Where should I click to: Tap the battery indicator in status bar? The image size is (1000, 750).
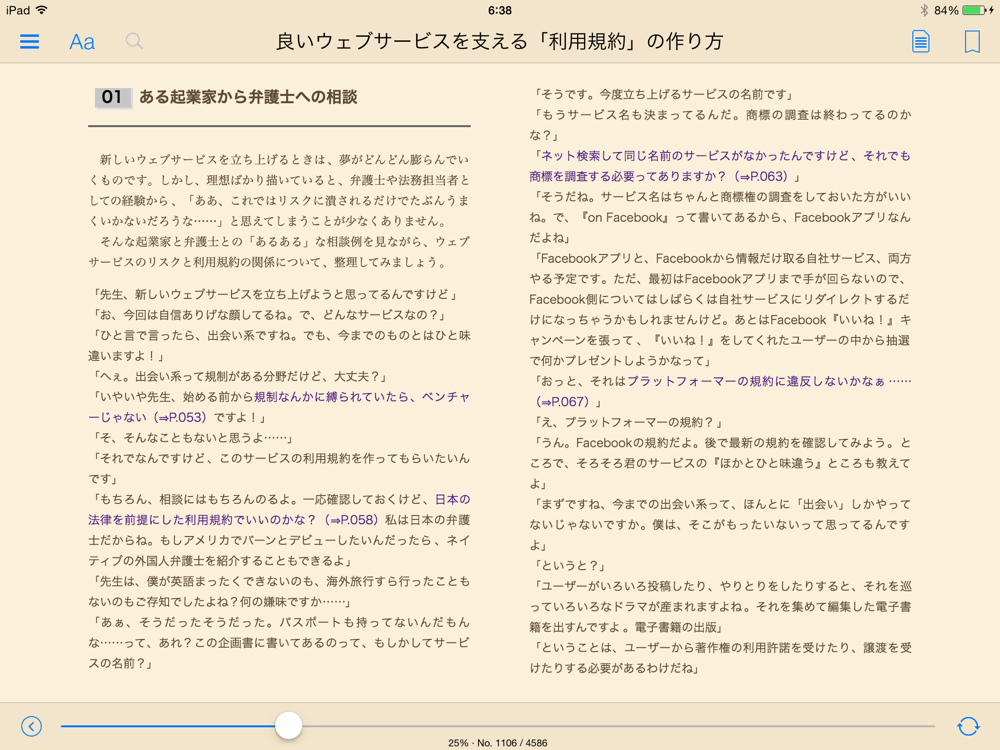[974, 10]
